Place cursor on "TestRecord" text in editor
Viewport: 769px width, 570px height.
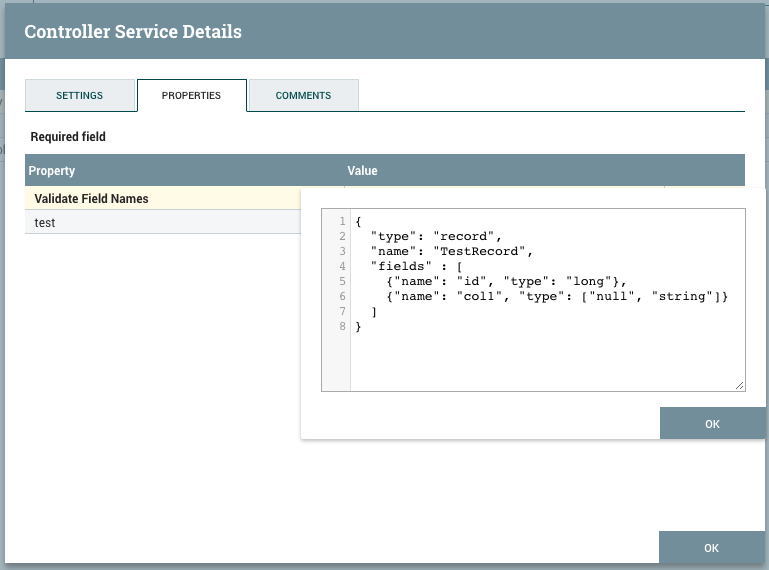tap(480, 251)
